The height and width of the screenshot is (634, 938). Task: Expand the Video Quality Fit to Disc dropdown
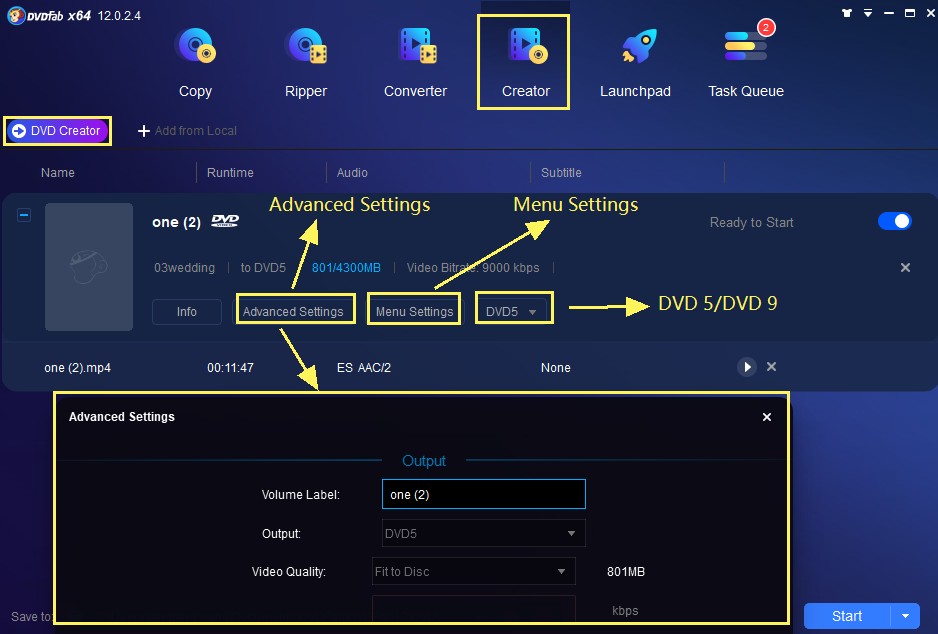(x=473, y=572)
